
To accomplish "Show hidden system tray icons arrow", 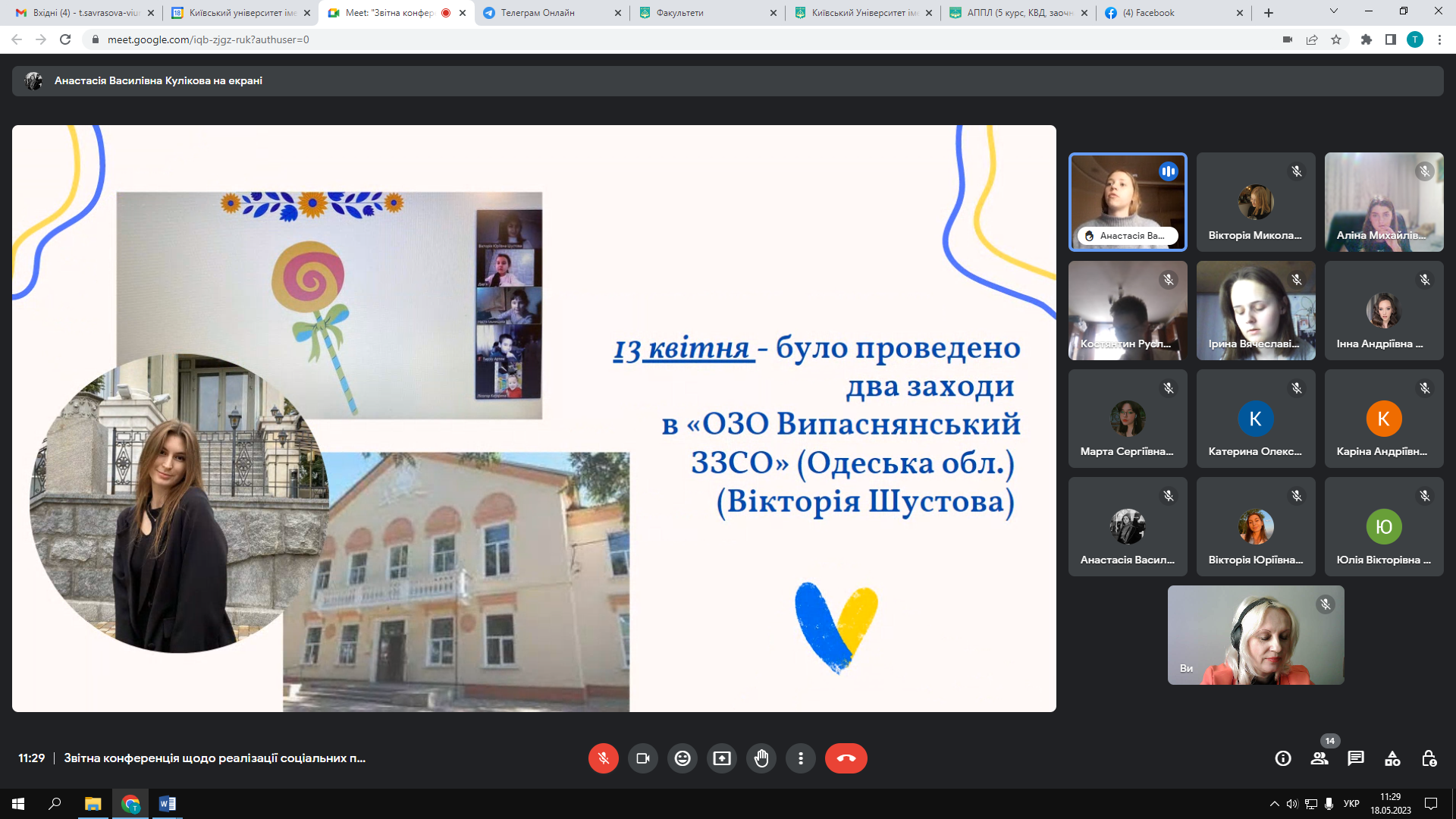I will coord(1274,804).
